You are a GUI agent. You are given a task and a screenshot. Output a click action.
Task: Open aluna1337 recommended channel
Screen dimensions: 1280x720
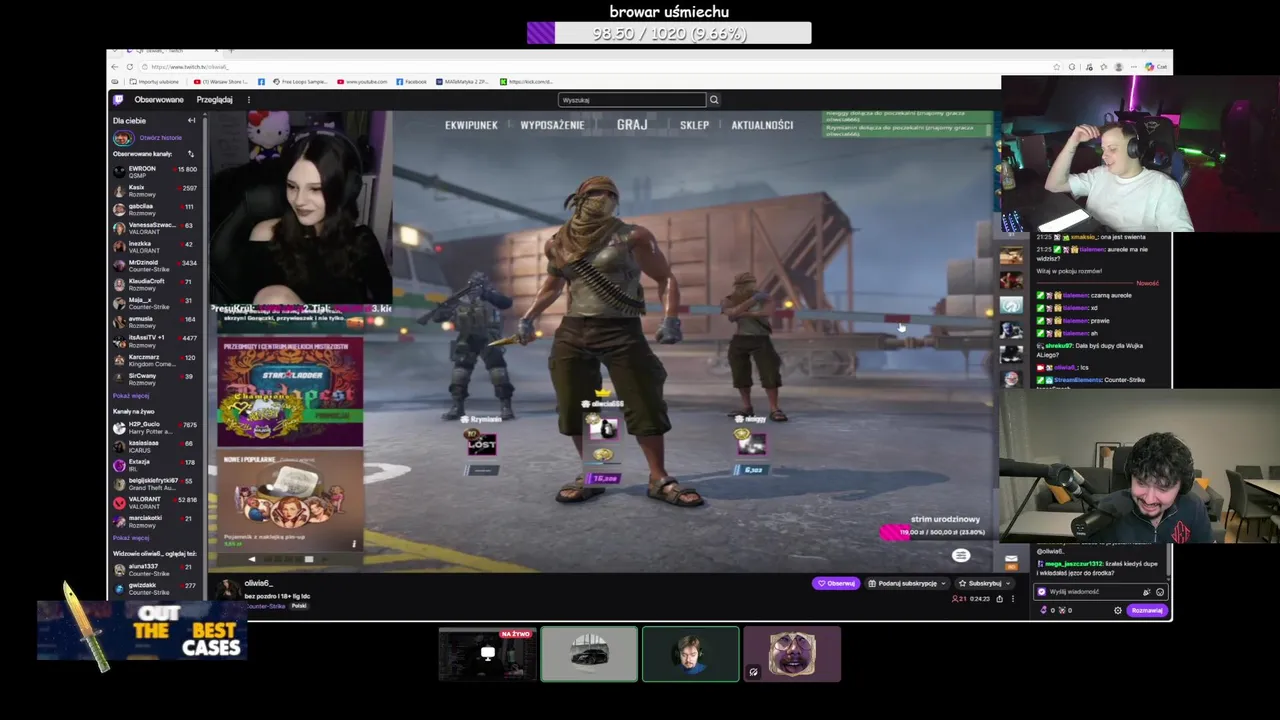[x=155, y=570]
